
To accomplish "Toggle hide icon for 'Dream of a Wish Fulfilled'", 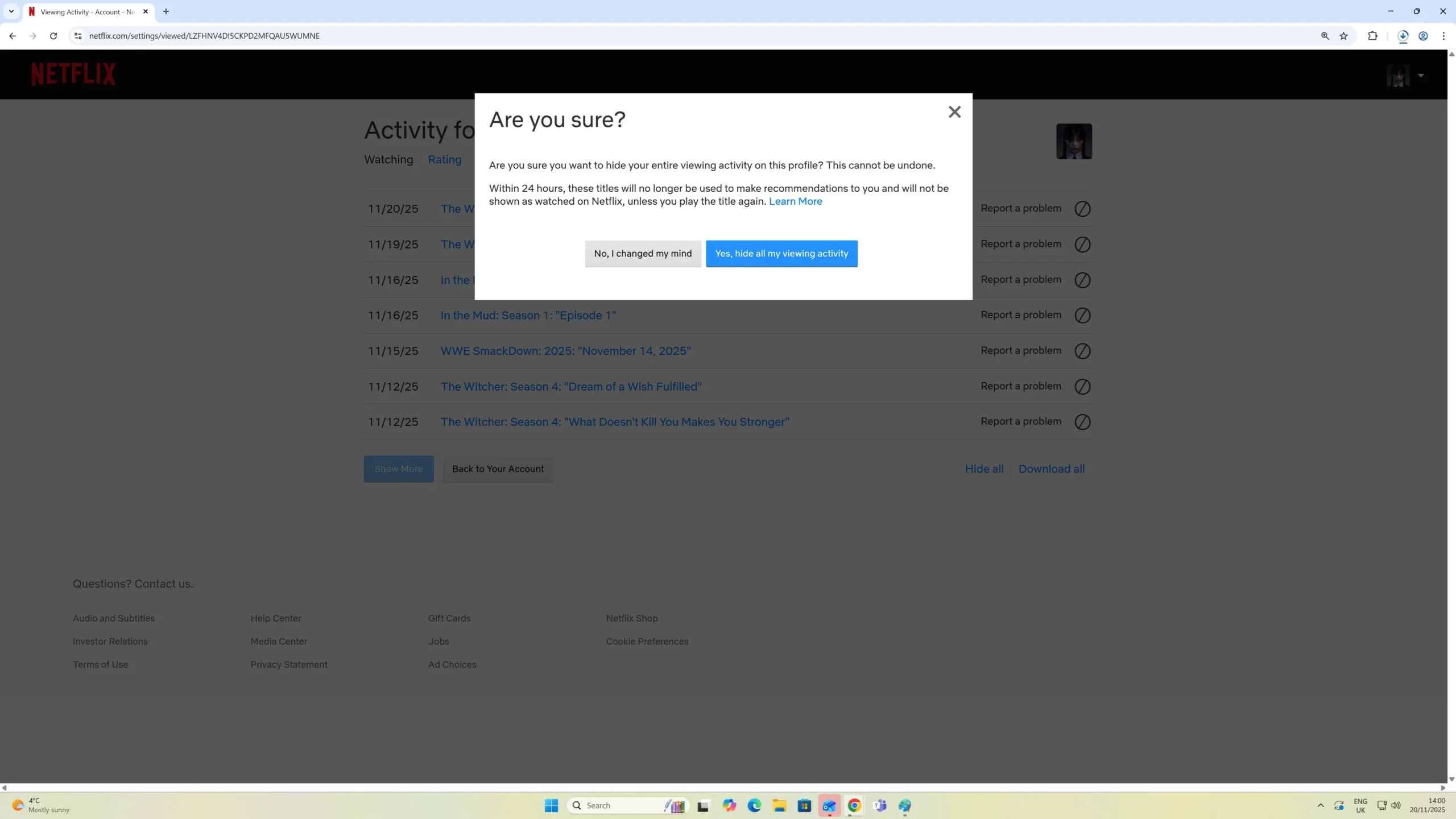I will [x=1082, y=387].
